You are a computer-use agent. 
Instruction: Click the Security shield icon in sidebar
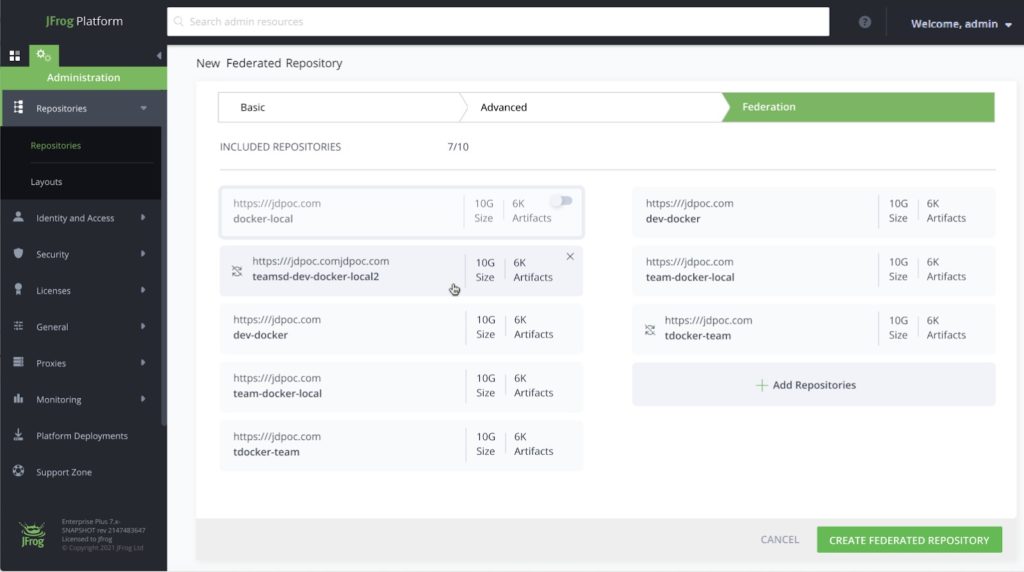pos(18,254)
